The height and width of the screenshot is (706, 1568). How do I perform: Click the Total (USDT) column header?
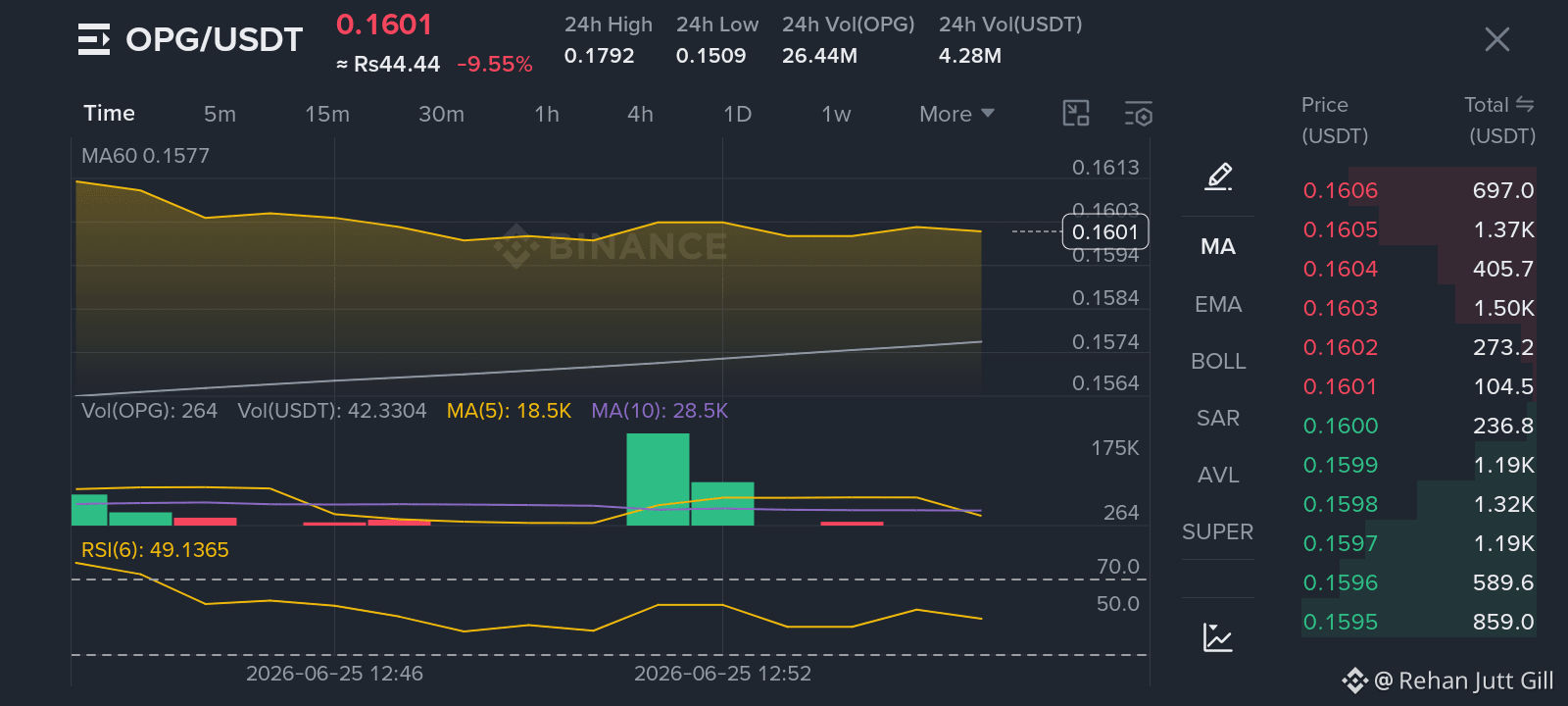click(1500, 120)
